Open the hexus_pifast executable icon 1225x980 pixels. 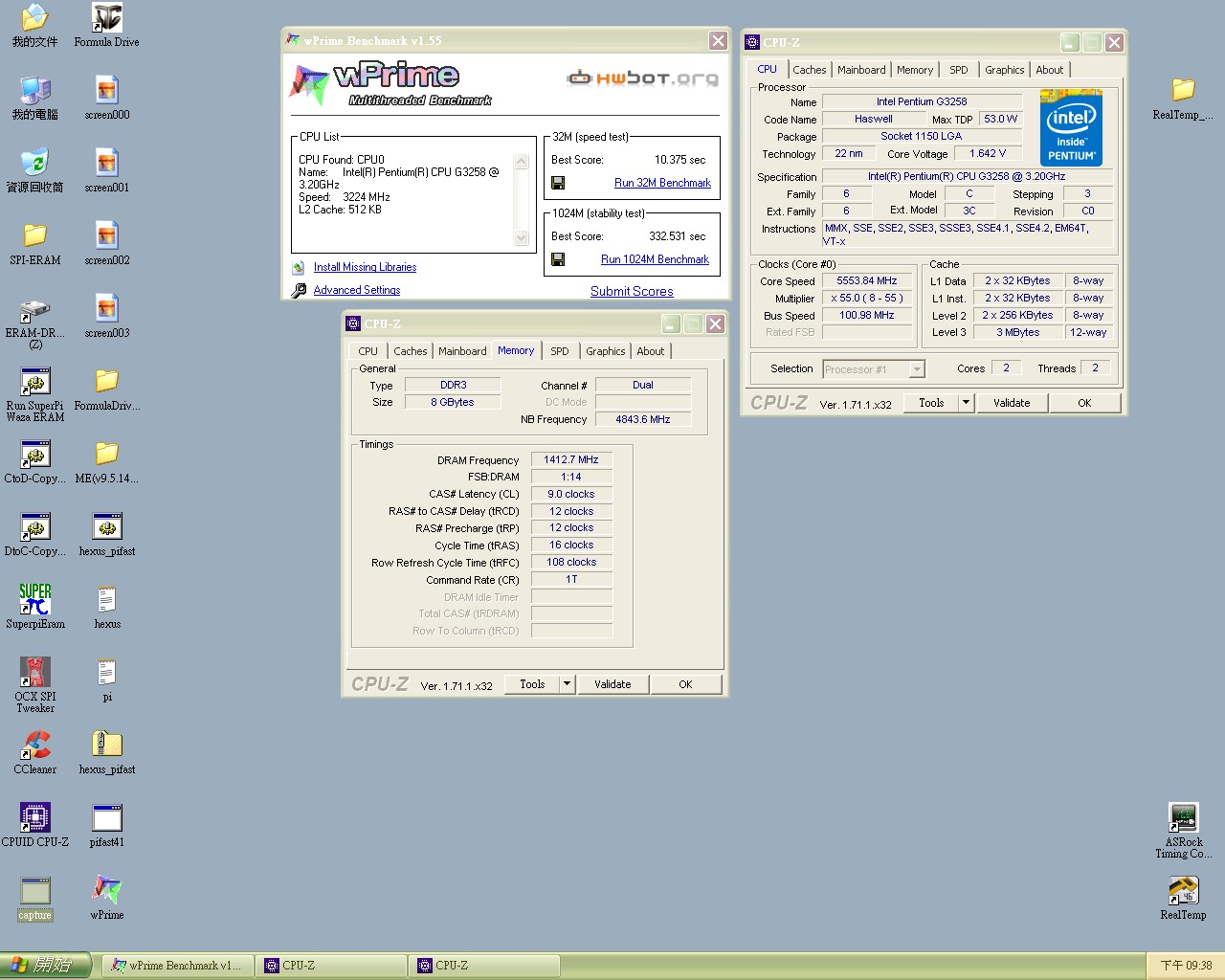tap(106, 534)
